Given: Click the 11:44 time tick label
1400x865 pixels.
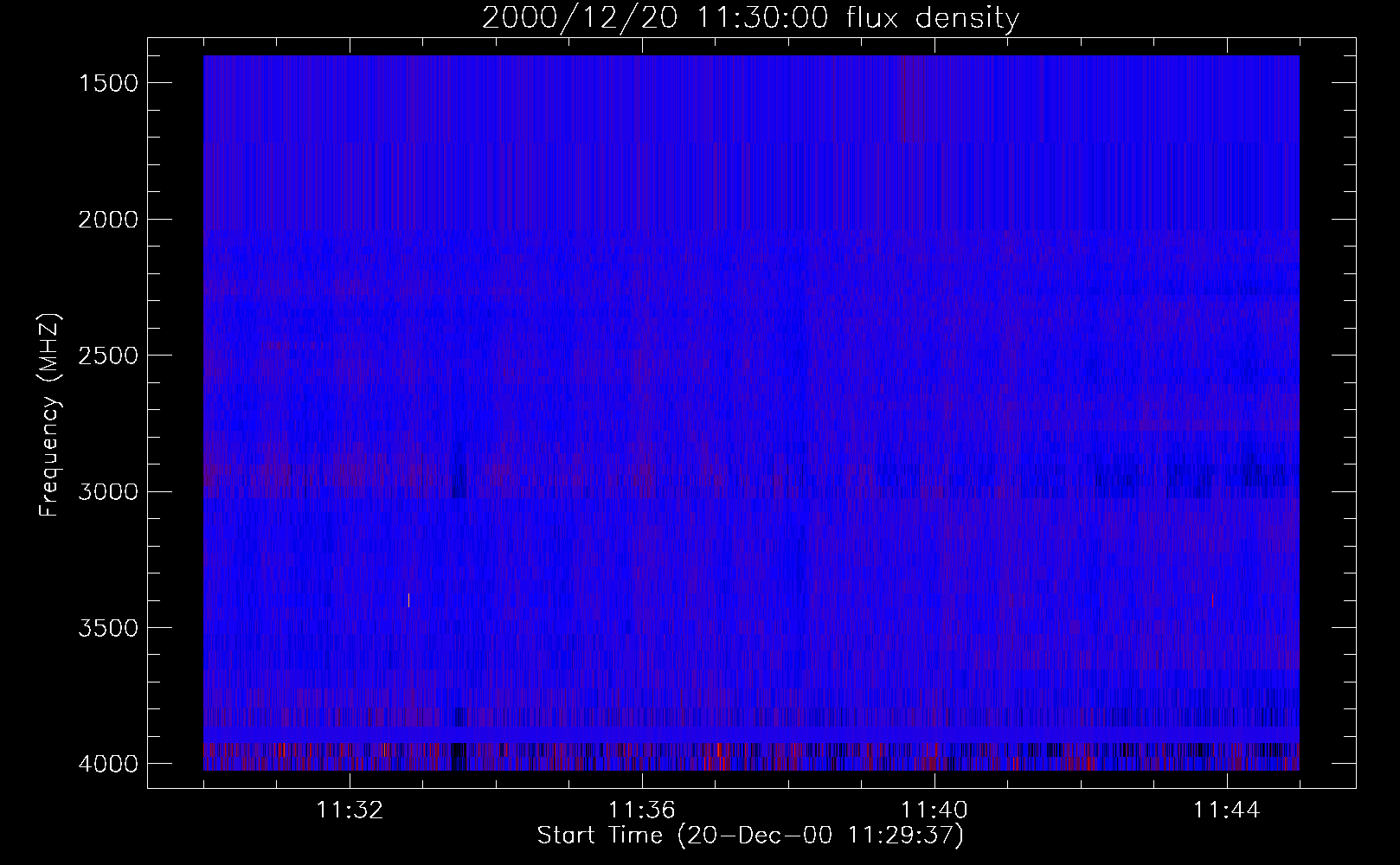Looking at the screenshot, I should click(1227, 811).
